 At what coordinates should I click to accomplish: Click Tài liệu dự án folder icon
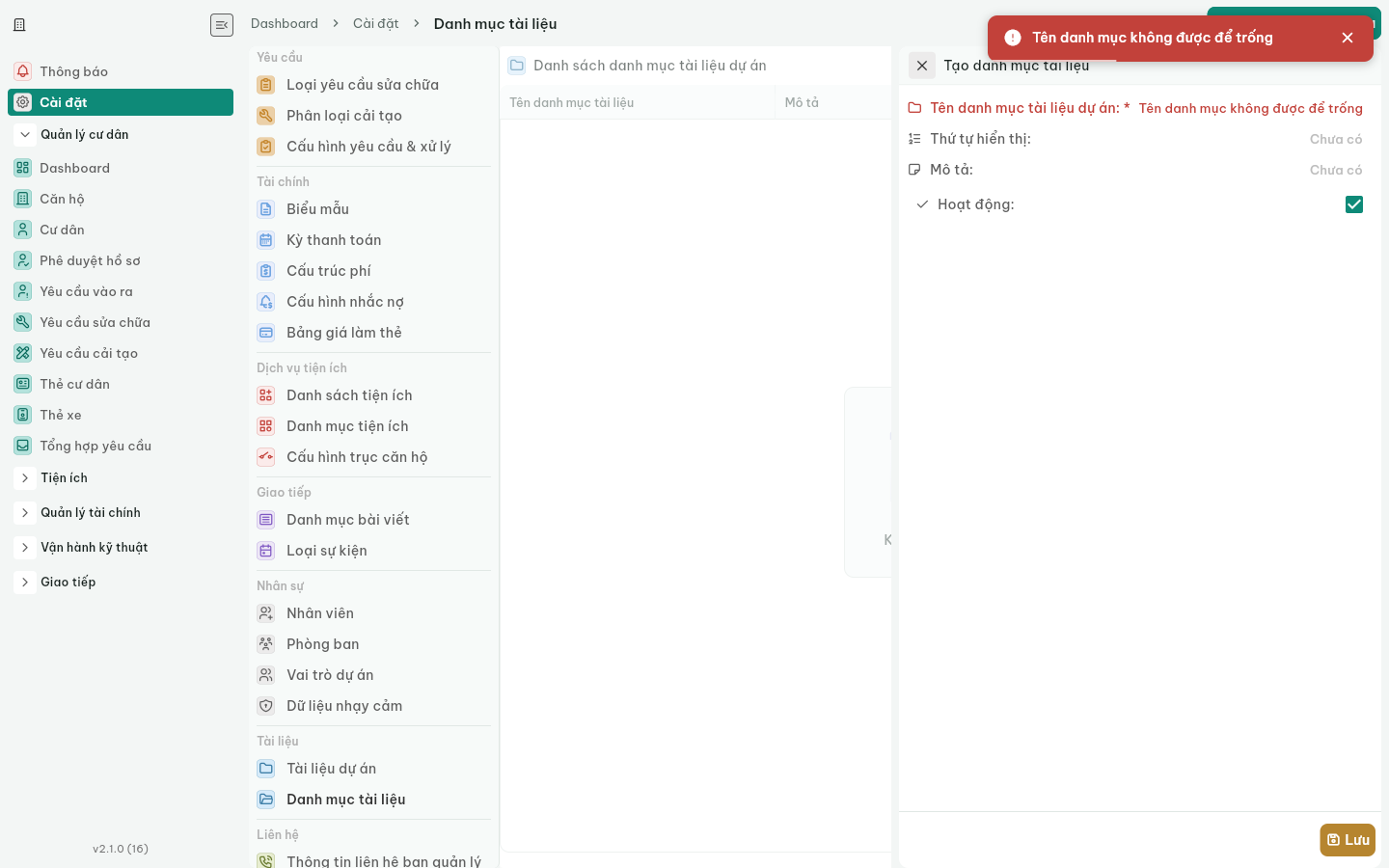coord(266,769)
